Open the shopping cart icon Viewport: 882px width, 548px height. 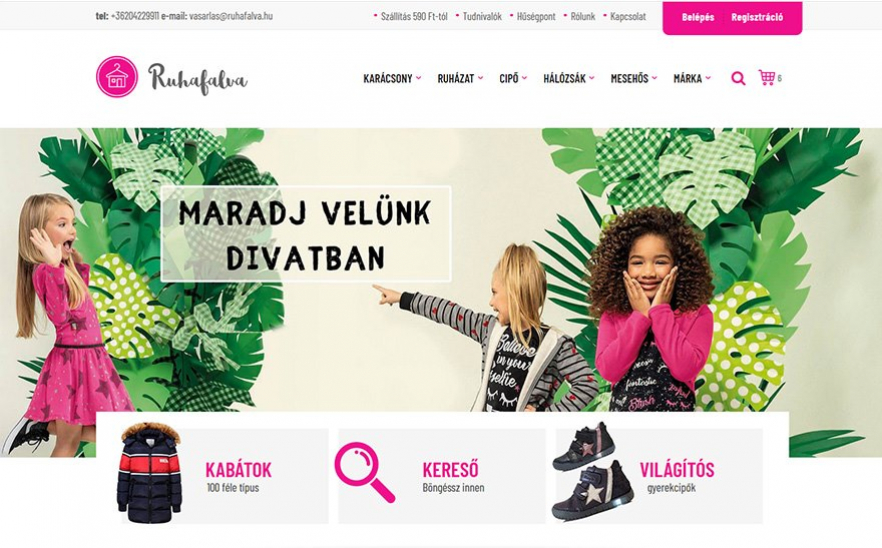tap(767, 78)
